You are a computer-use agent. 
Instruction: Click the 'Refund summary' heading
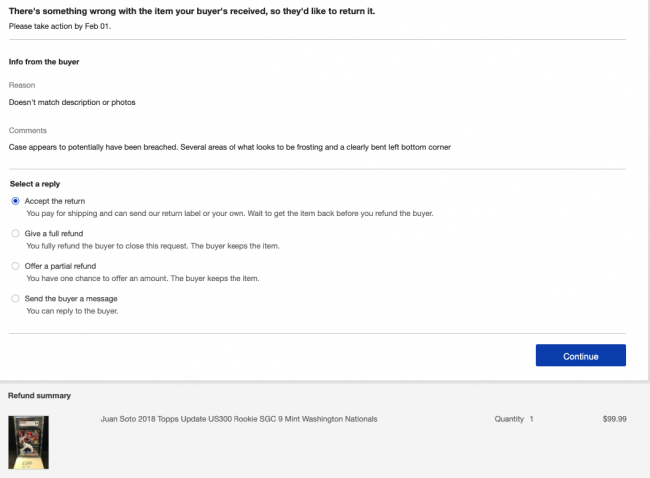[x=39, y=396]
